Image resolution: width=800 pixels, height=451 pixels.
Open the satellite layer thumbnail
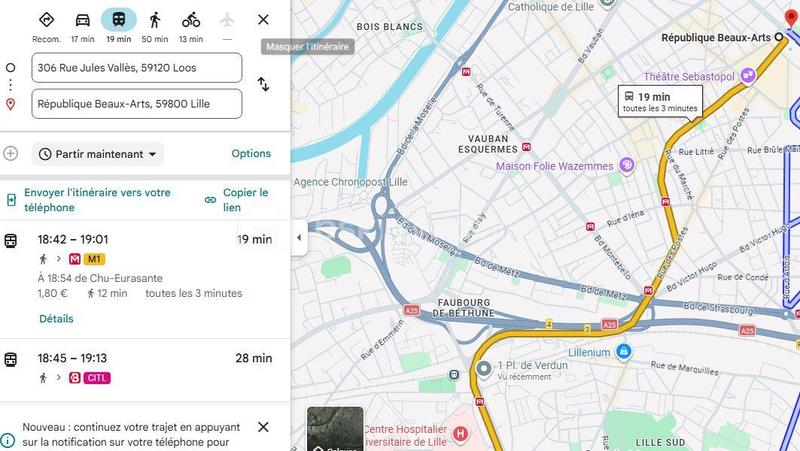pos(335,429)
